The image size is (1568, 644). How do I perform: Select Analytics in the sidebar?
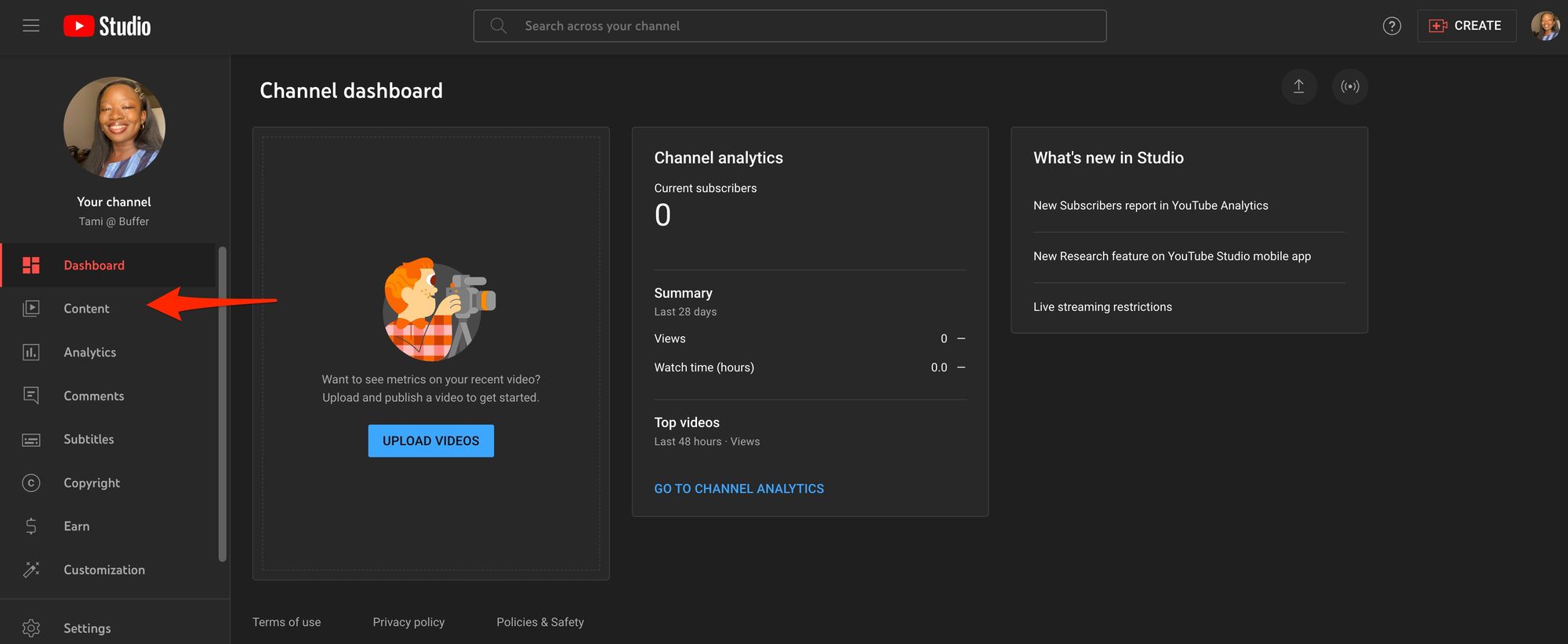point(89,353)
